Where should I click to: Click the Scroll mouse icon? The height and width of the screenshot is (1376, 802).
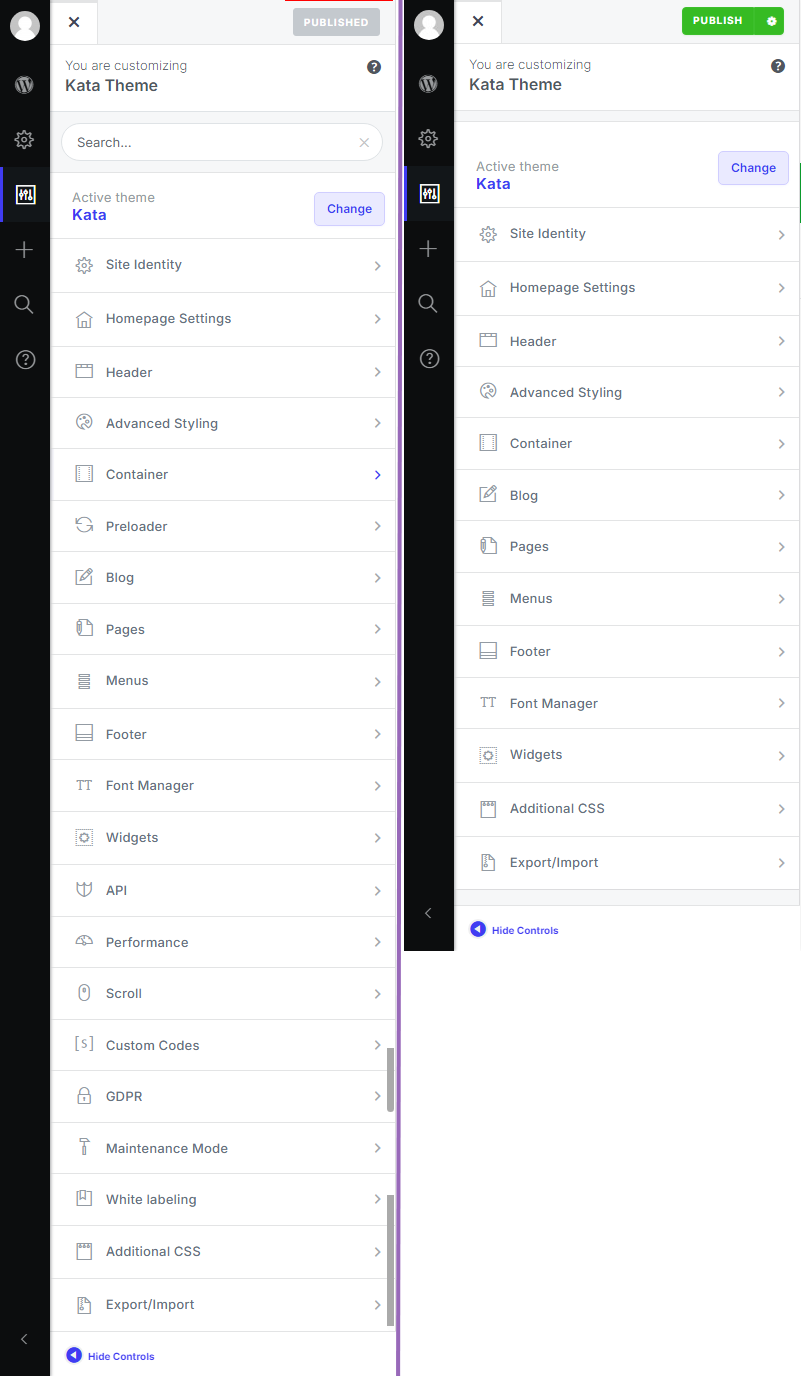click(85, 993)
